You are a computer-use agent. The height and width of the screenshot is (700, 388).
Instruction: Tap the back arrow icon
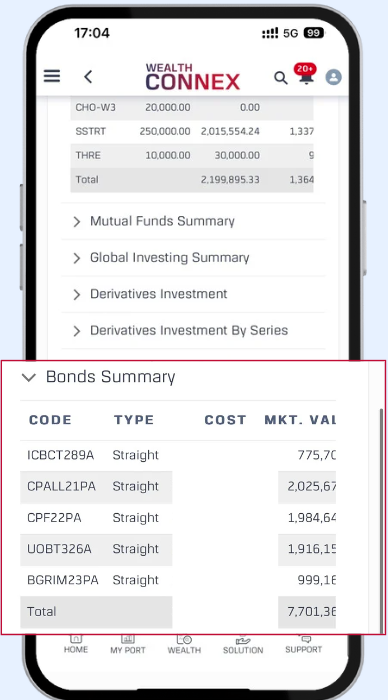point(88,77)
